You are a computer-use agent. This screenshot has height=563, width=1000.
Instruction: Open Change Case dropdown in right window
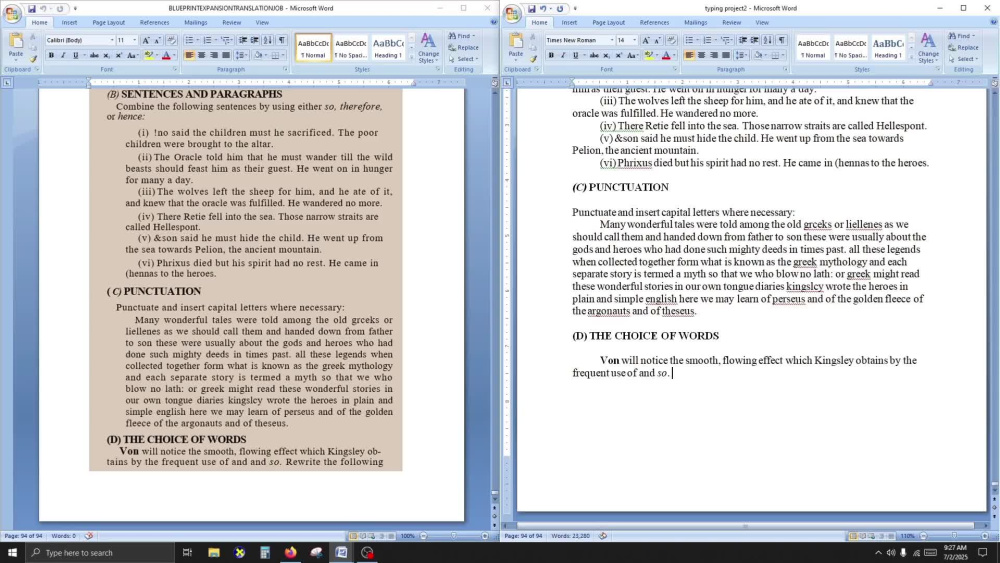632,55
